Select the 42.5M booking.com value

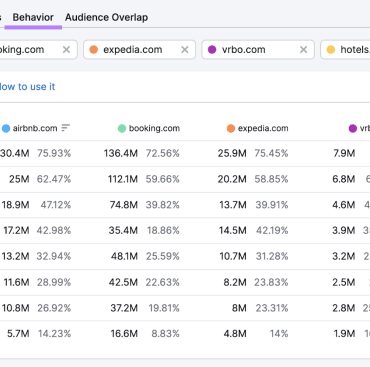pos(123,282)
